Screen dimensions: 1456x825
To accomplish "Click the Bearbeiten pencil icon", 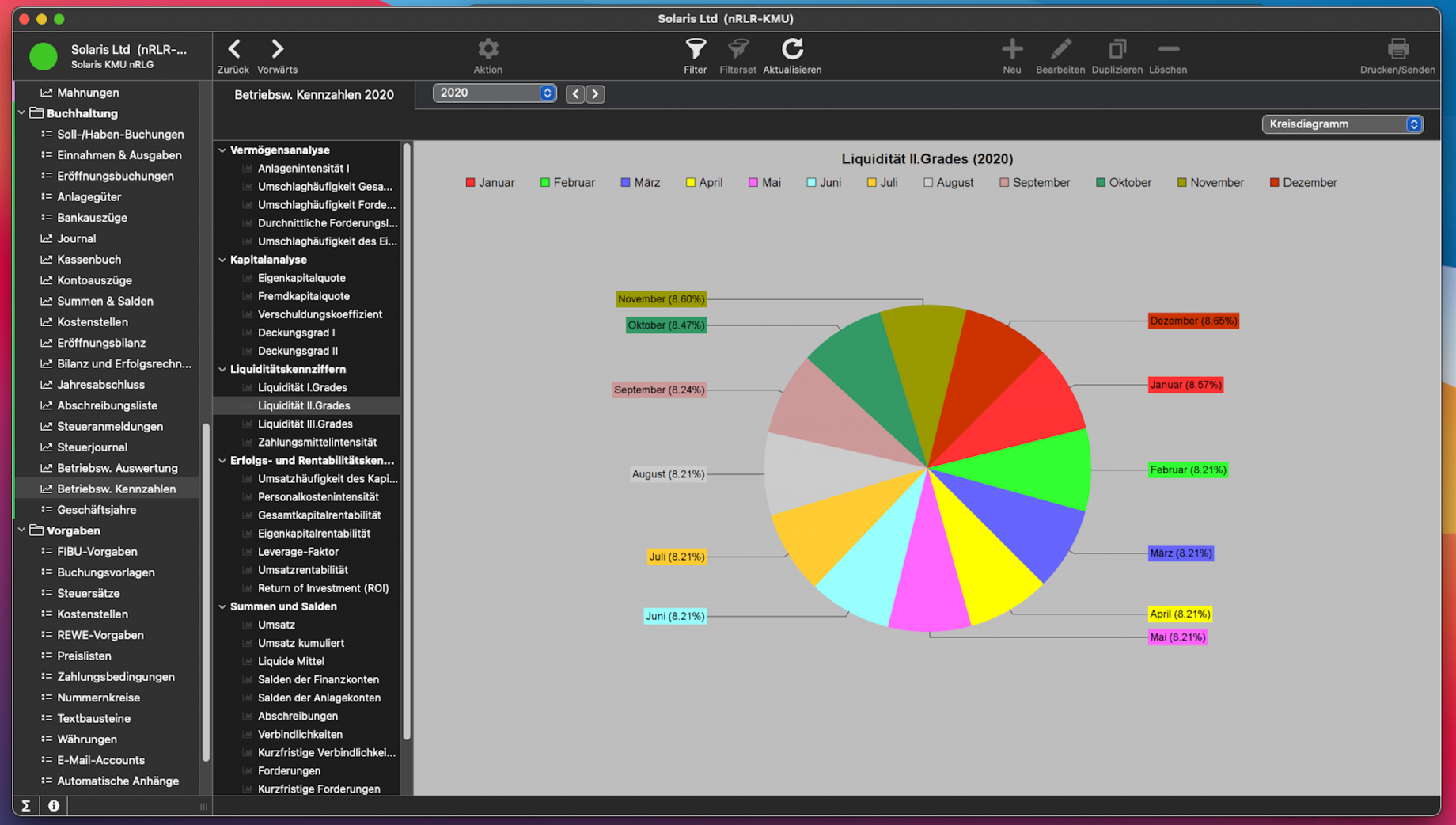I will [x=1060, y=50].
